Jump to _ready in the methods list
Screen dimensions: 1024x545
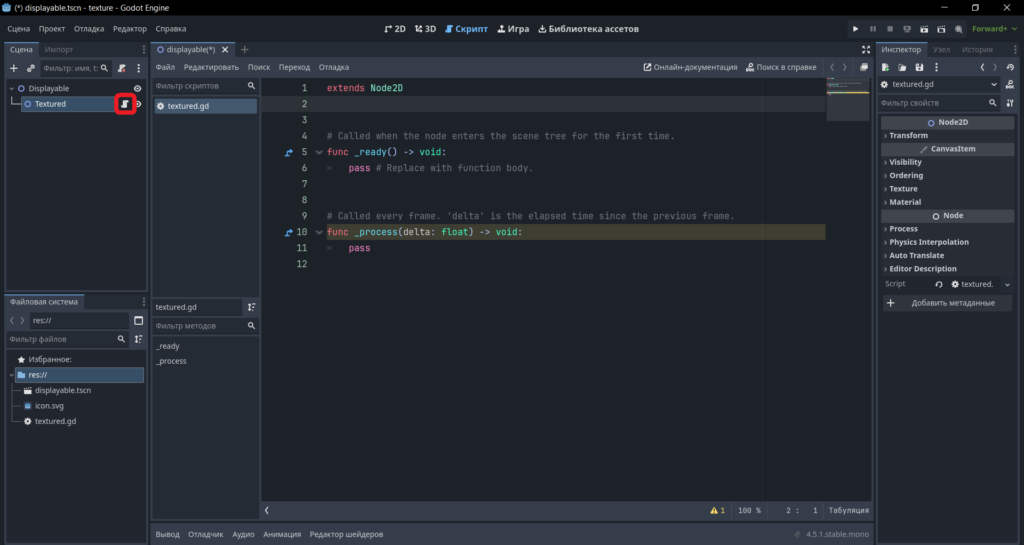click(168, 346)
